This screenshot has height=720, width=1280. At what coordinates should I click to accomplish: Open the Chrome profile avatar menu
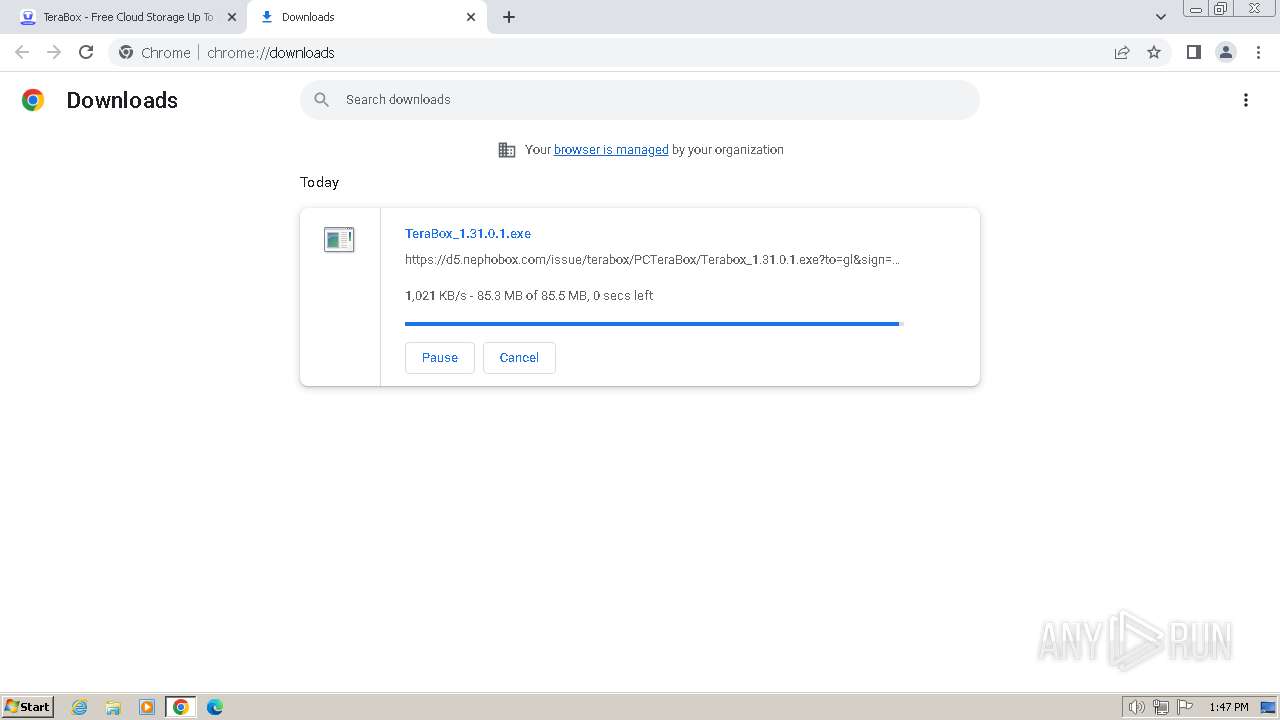(1226, 53)
